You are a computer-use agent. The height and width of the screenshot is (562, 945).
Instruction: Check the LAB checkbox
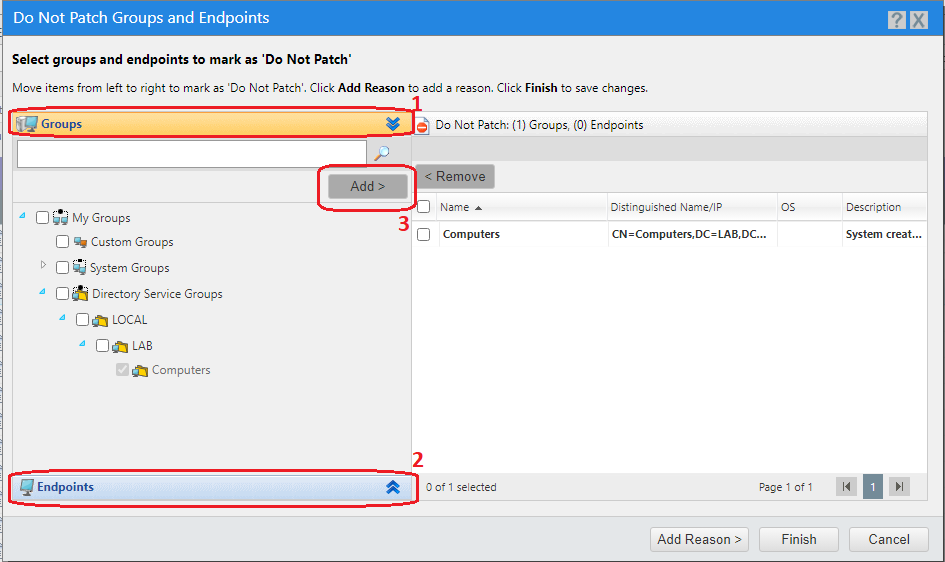tap(102, 345)
